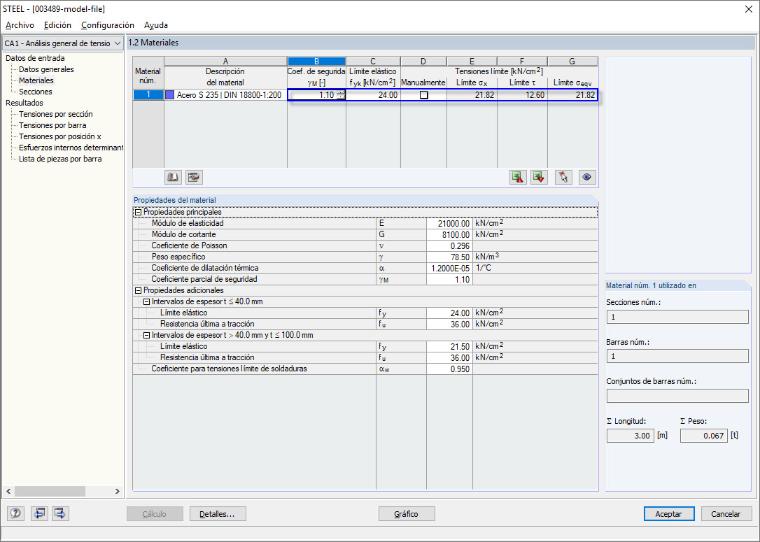Click the second green Excel import icon
The width and height of the screenshot is (760, 542).
tap(538, 177)
